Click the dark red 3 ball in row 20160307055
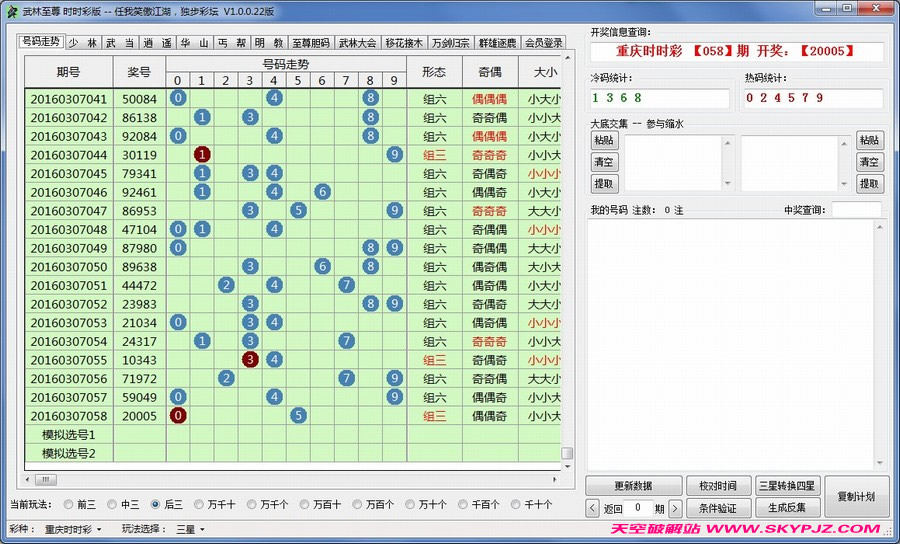The width and height of the screenshot is (900, 544). point(250,360)
